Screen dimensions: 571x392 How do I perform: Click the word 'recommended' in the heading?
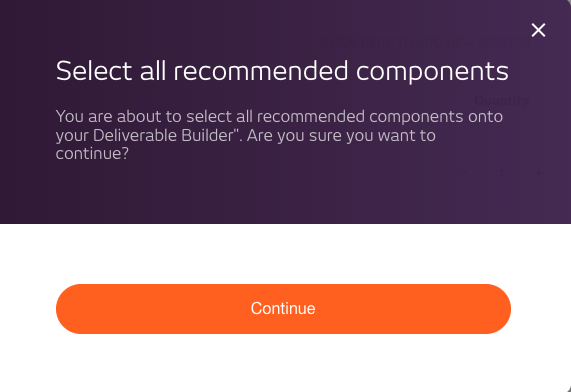261,71
